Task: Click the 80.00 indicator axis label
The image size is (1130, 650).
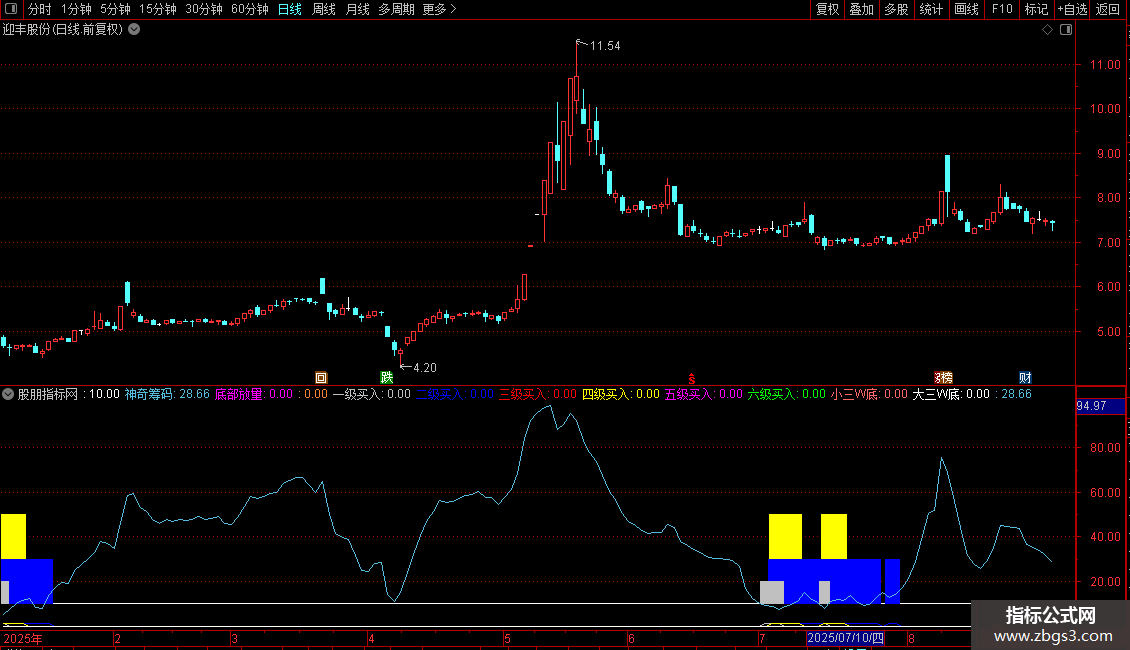Action: pos(1105,448)
